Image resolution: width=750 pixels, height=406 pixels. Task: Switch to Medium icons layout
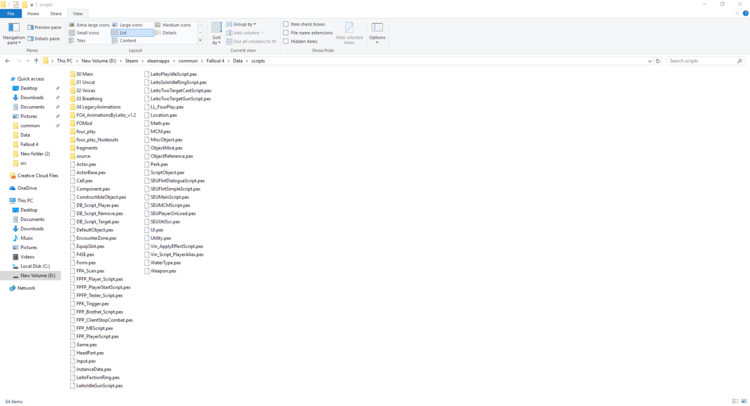(x=173, y=25)
